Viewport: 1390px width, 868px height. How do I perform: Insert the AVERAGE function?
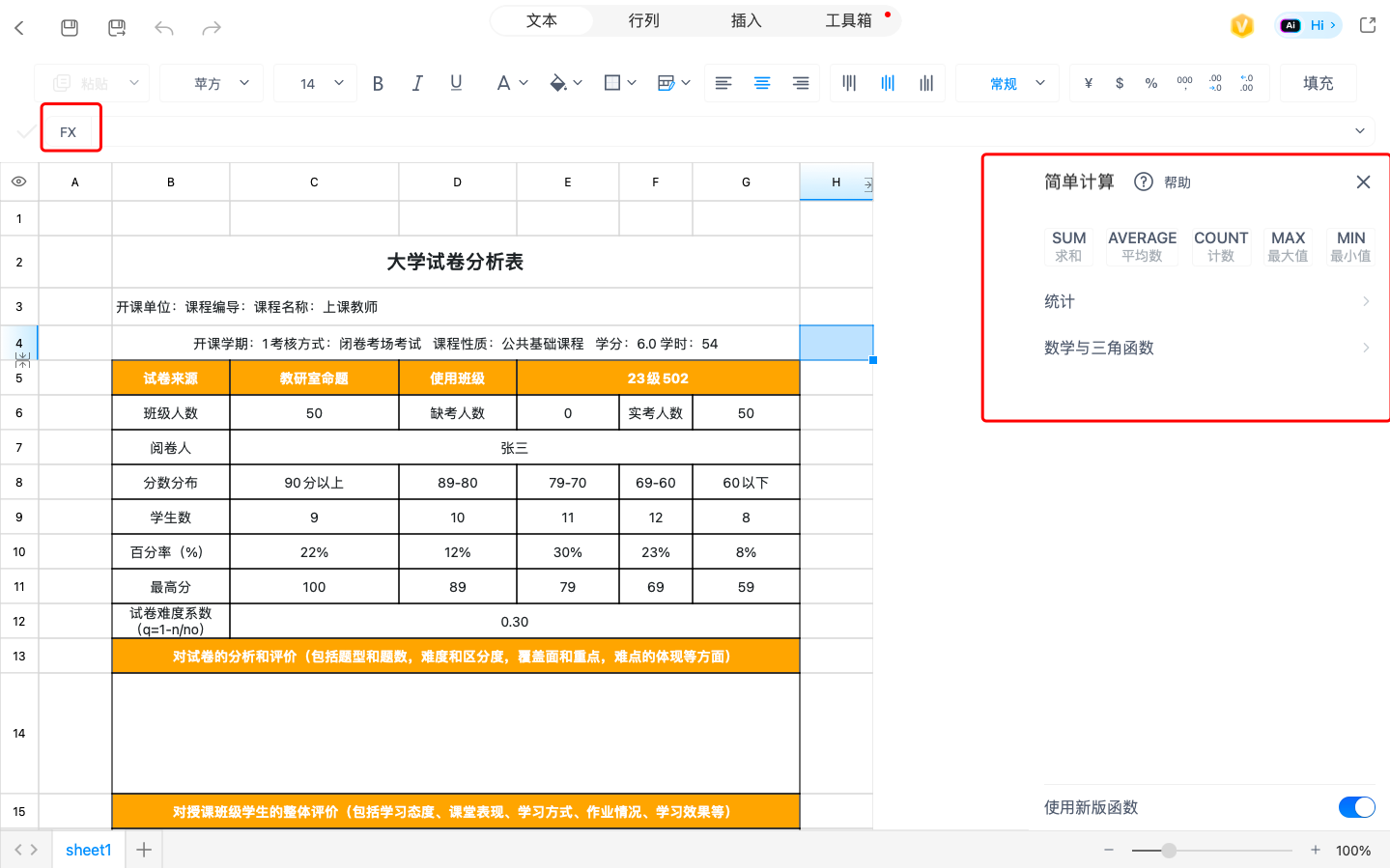1142,246
